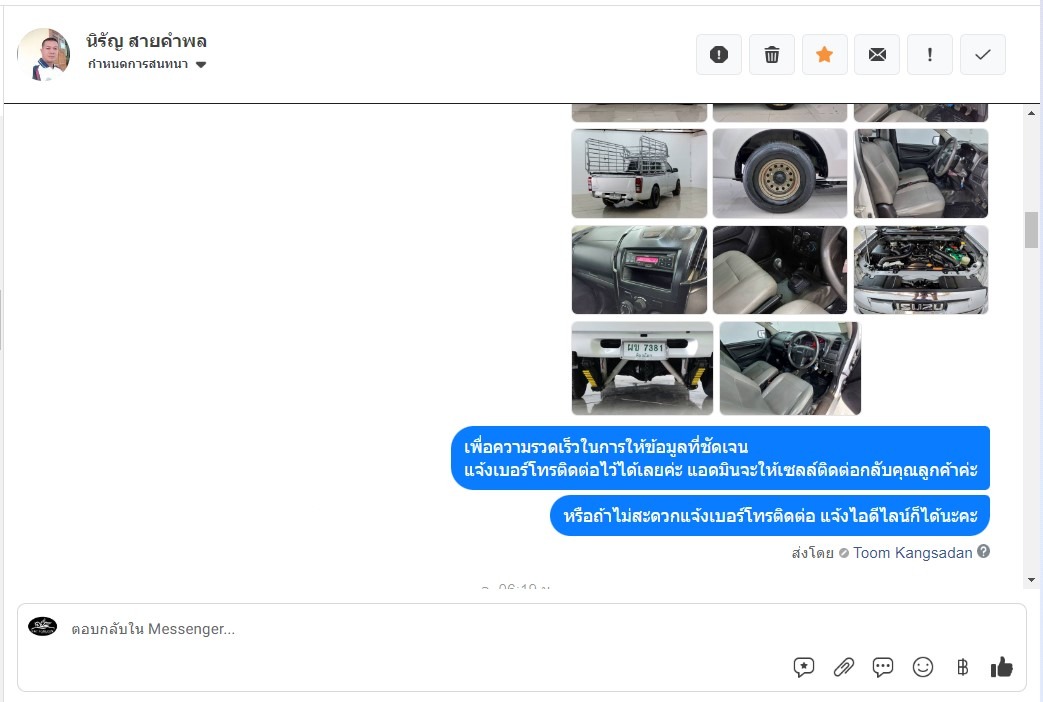1043x702 pixels.
Task: Open the license plate 7381 photo
Action: [643, 368]
